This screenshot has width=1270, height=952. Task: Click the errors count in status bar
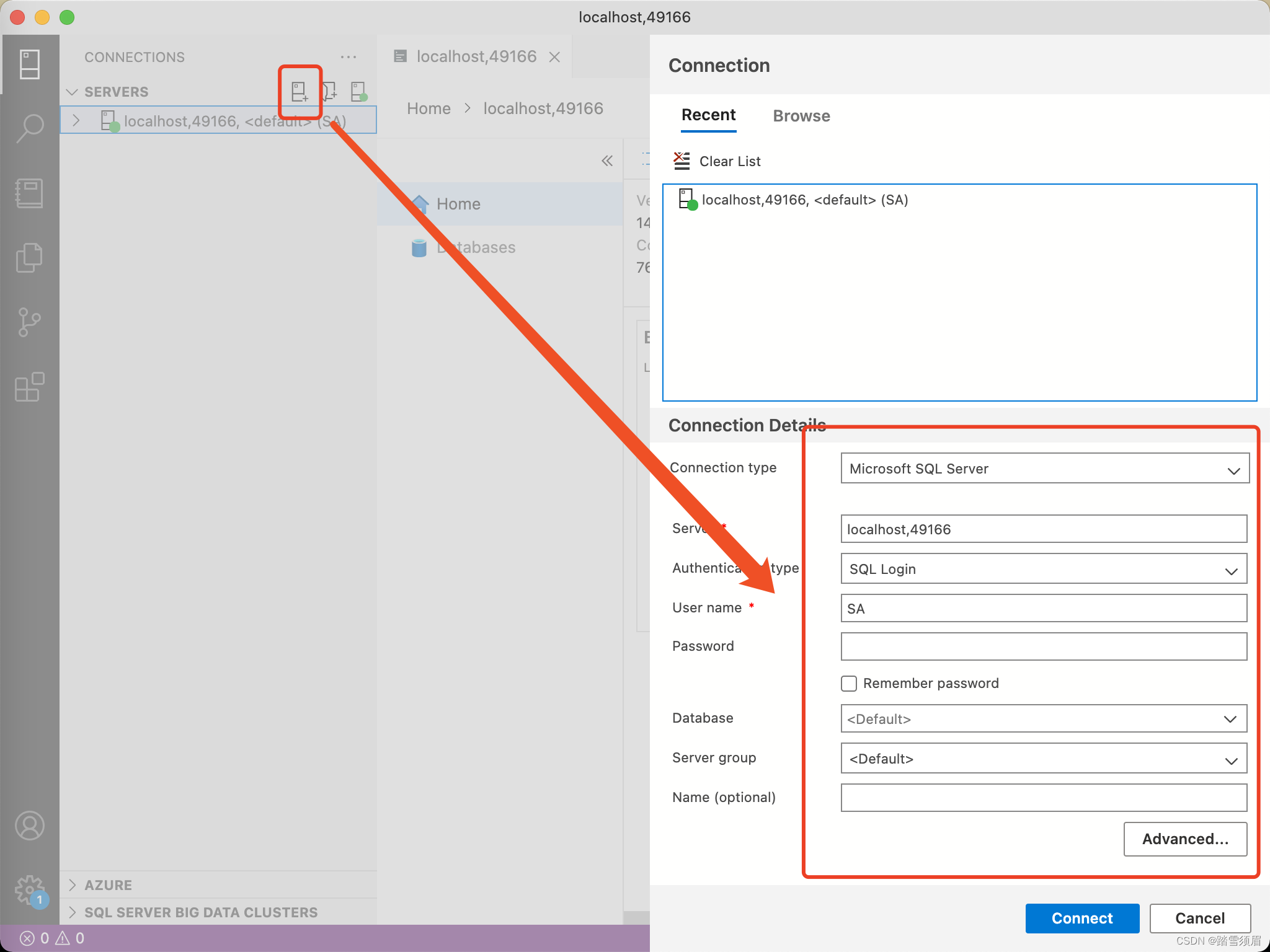35,938
